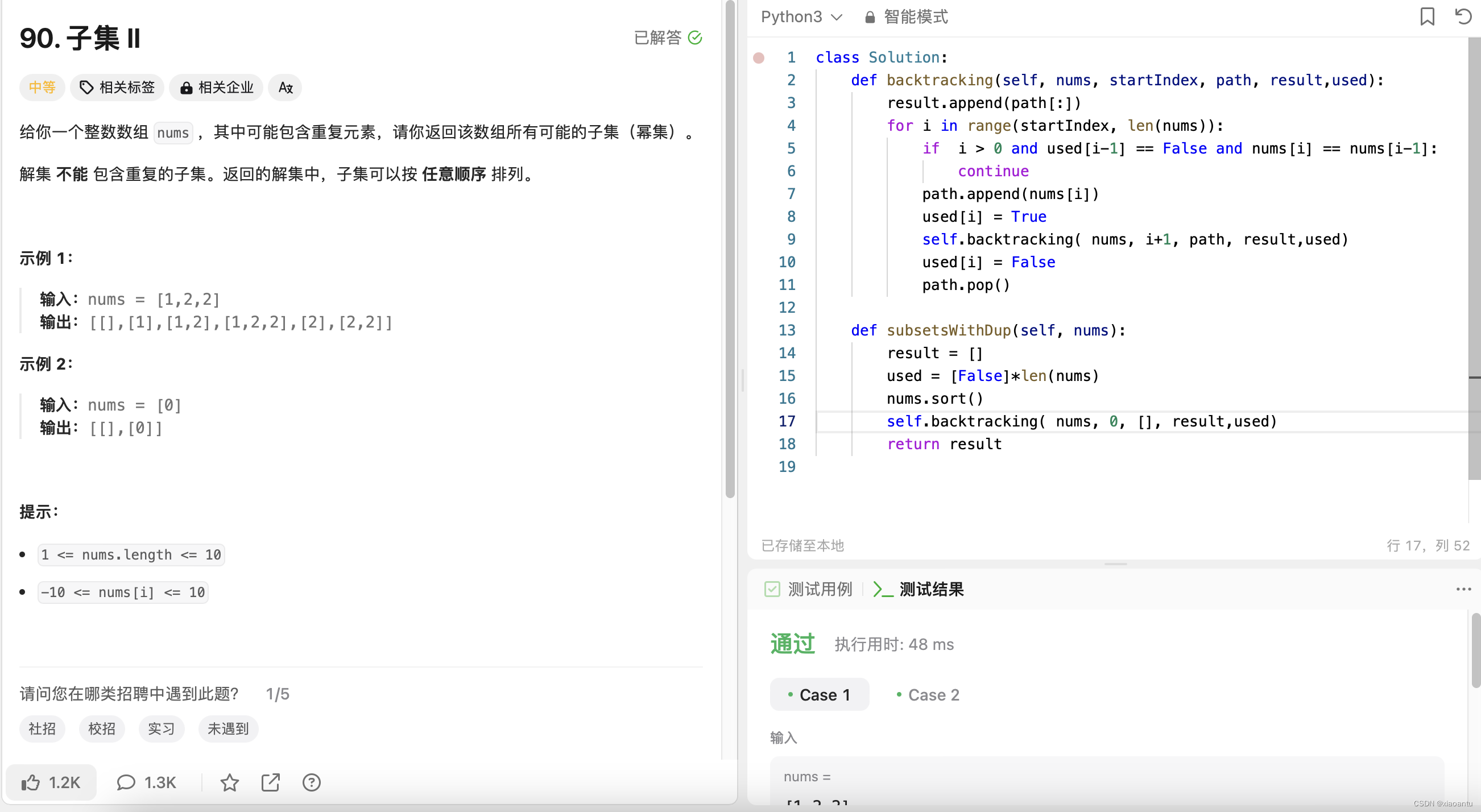Click the undo/rotate-left icon
The width and height of the screenshot is (1481, 812).
coord(1463,15)
